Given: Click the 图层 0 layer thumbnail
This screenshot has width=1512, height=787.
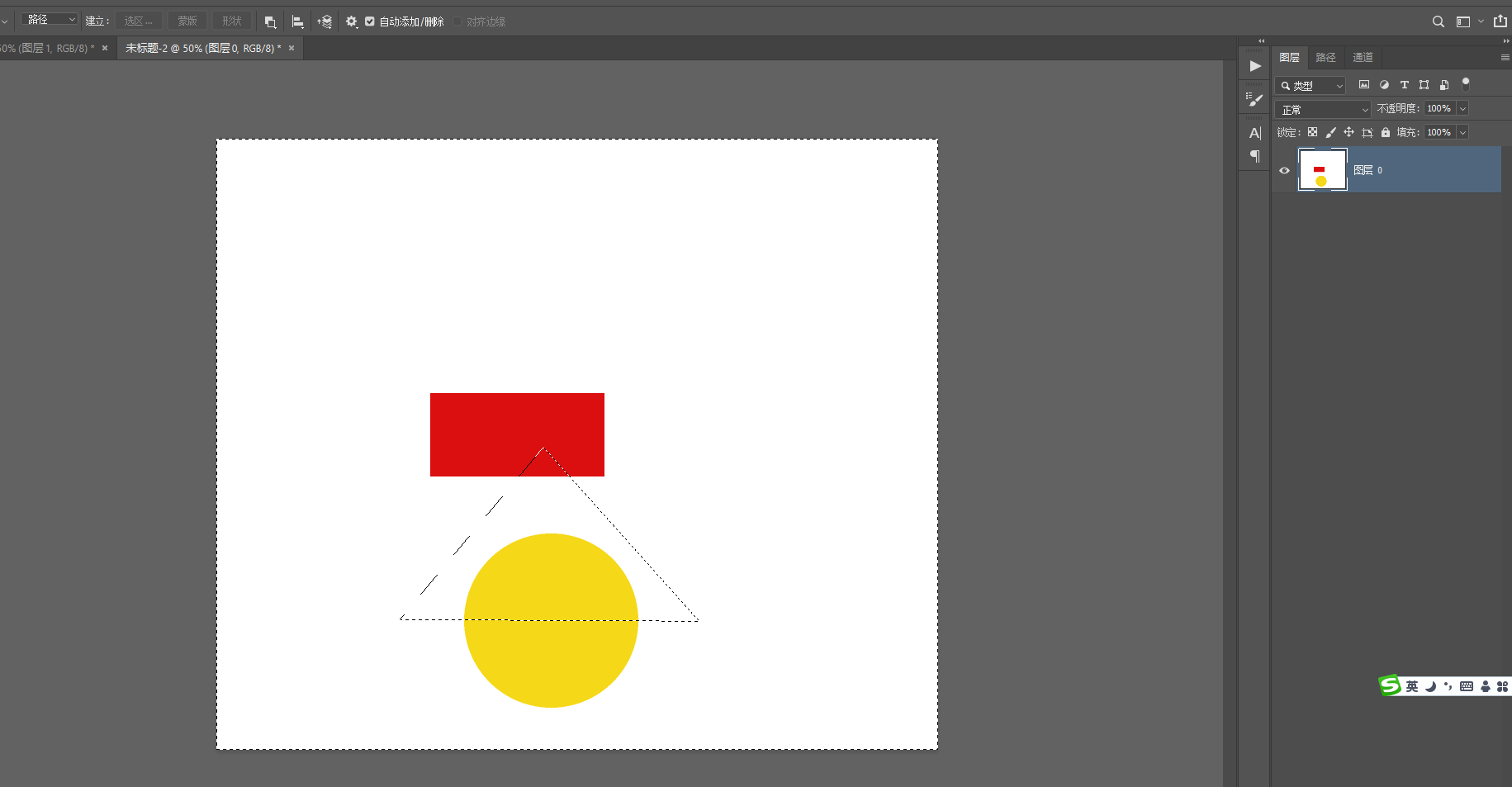Looking at the screenshot, I should point(1322,170).
